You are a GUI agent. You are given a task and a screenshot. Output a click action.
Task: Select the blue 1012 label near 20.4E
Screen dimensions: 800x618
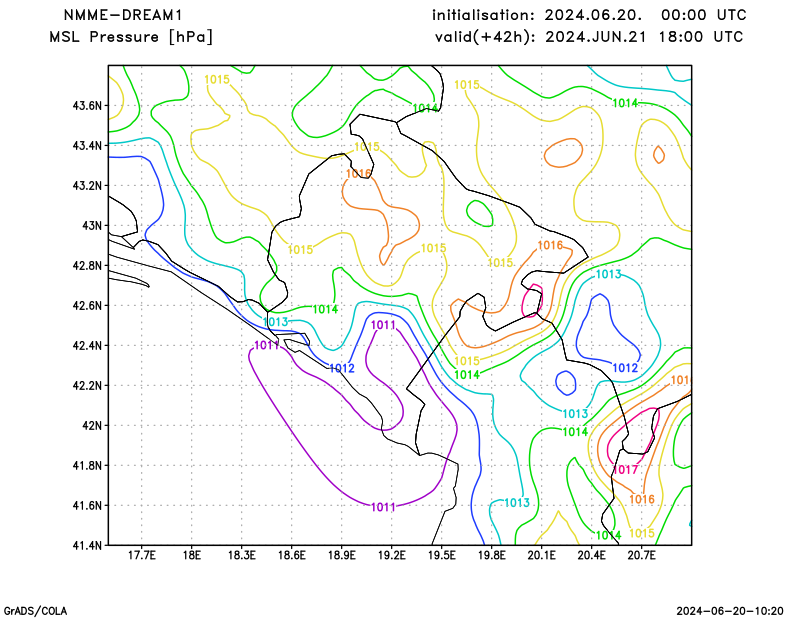click(x=625, y=367)
